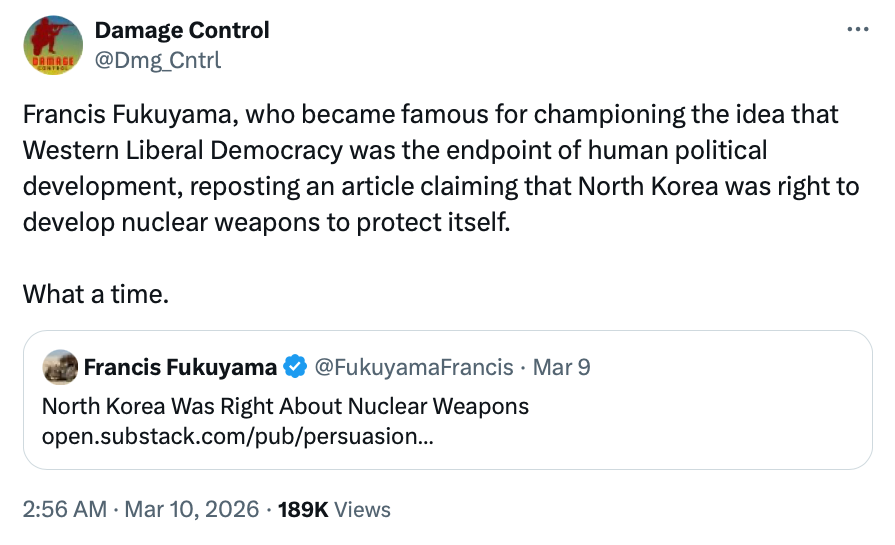The width and height of the screenshot is (895, 545).
Task: Click Francis Fukuyama's small avatar in the quote
Action: pyautogui.click(x=61, y=367)
